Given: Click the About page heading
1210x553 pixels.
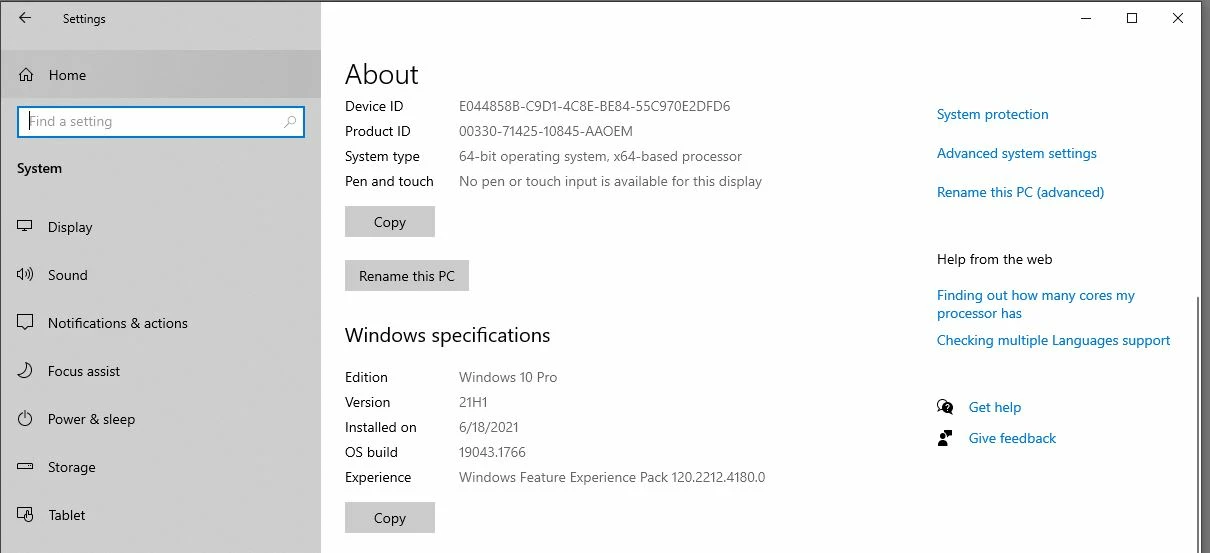Looking at the screenshot, I should coord(382,75).
